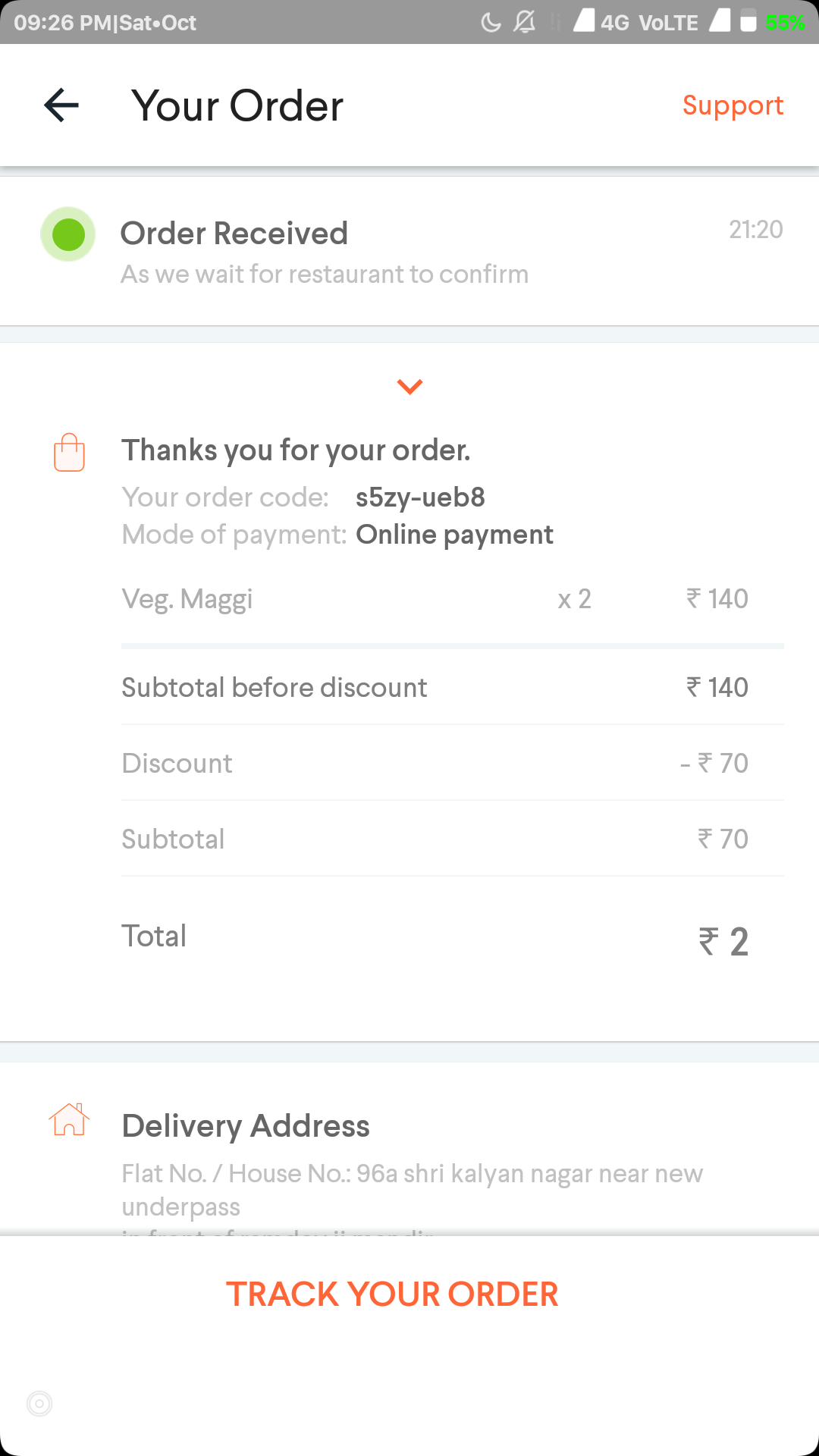Tap the battery icon in status bar
This screenshot has width=819, height=1456.
click(x=748, y=21)
